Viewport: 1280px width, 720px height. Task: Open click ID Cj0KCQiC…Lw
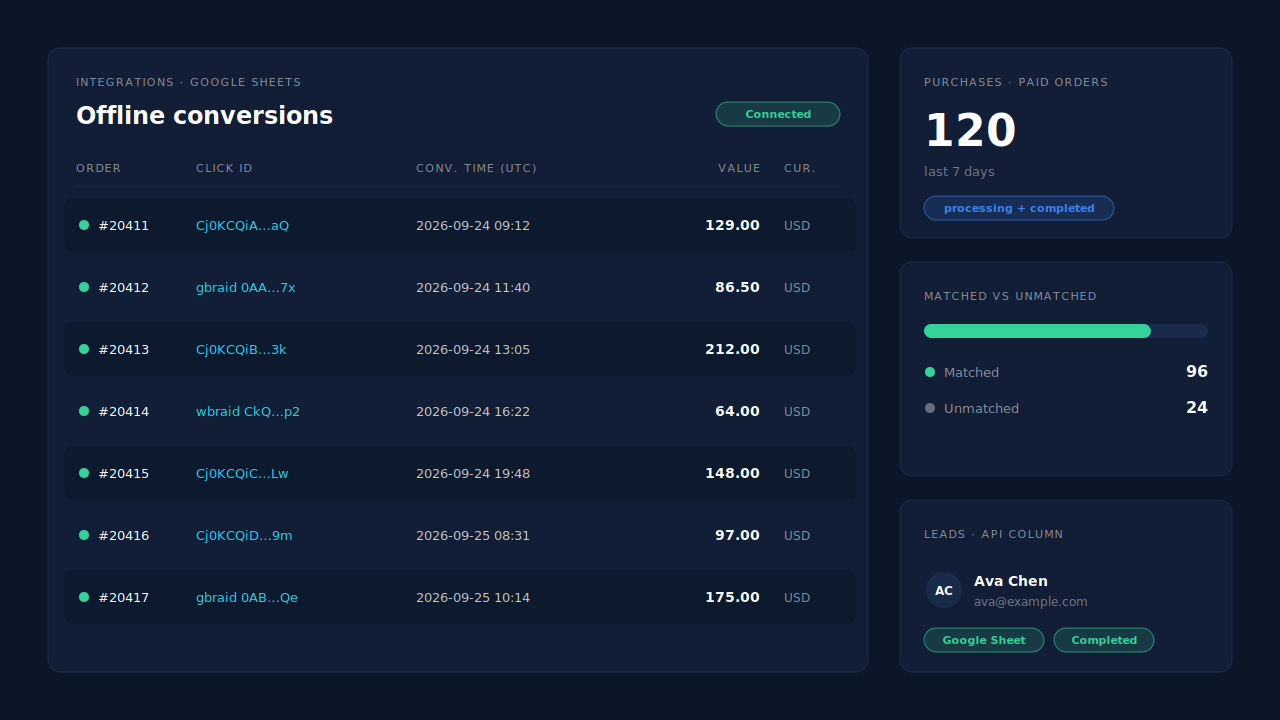242,474
